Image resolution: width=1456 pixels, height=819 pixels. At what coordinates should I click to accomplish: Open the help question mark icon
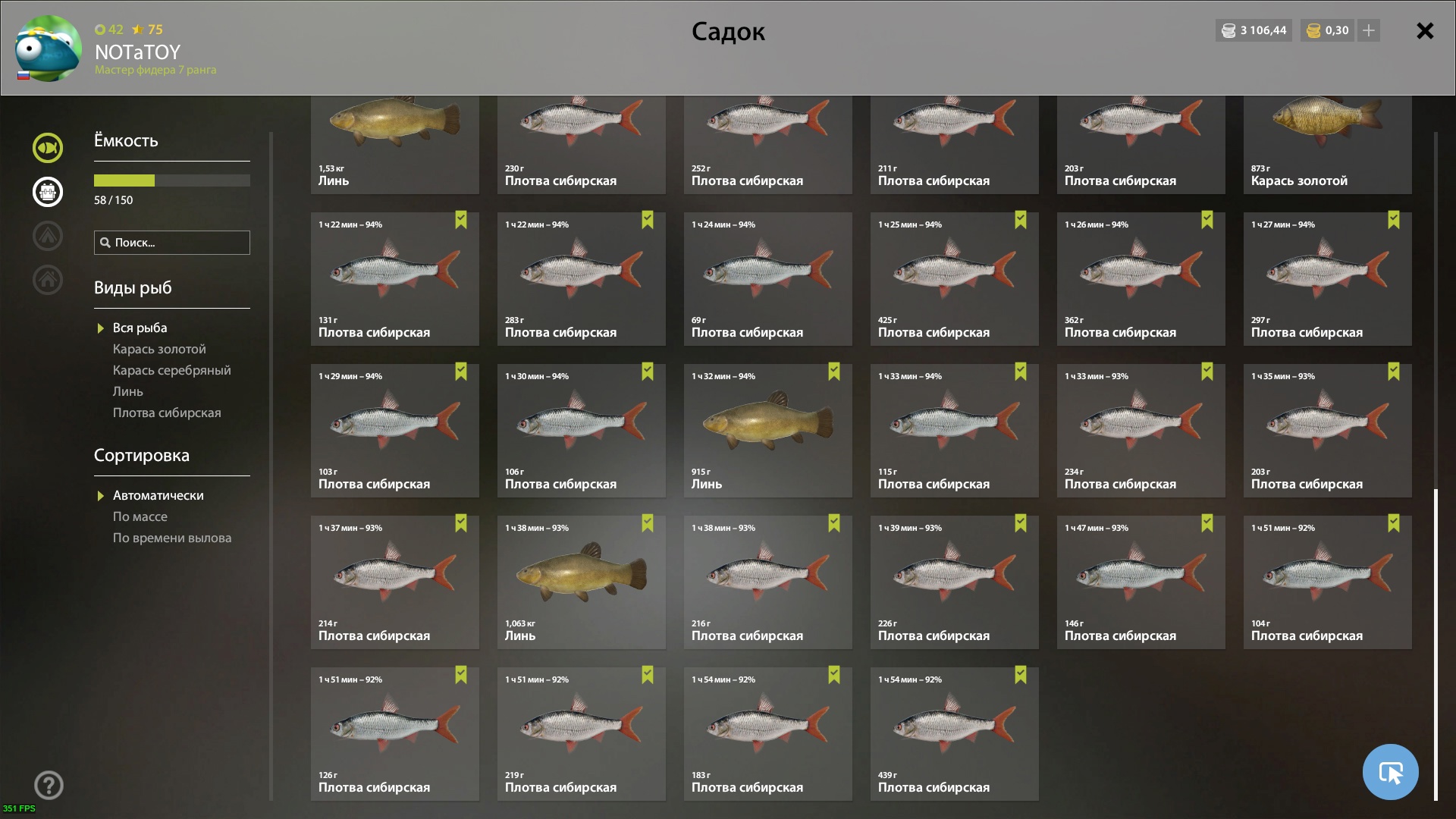[x=49, y=785]
